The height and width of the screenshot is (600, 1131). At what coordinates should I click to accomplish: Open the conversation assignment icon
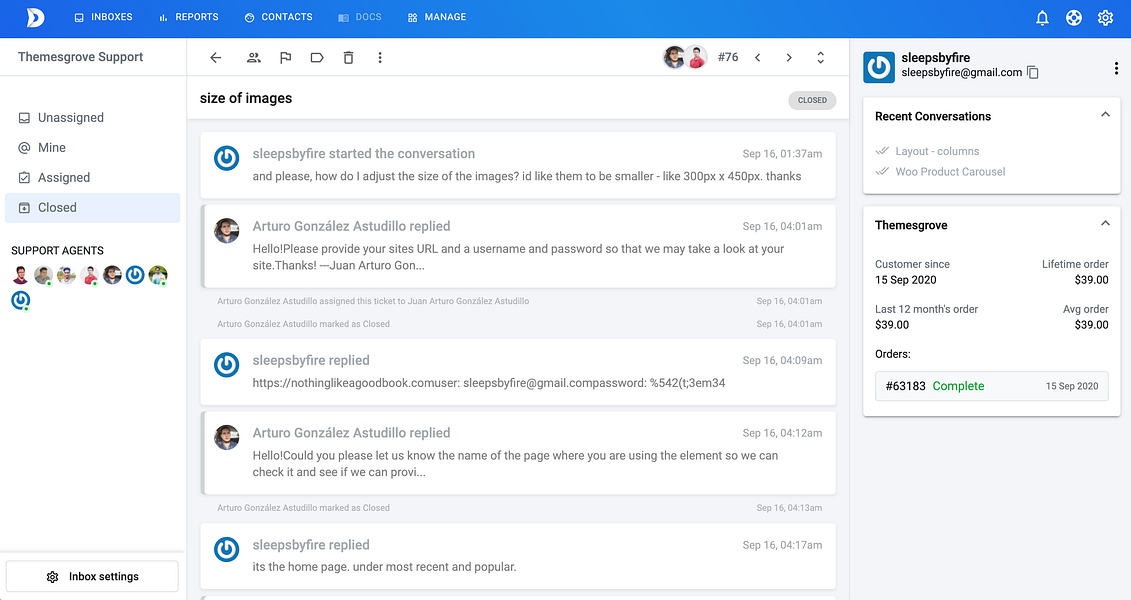[254, 58]
